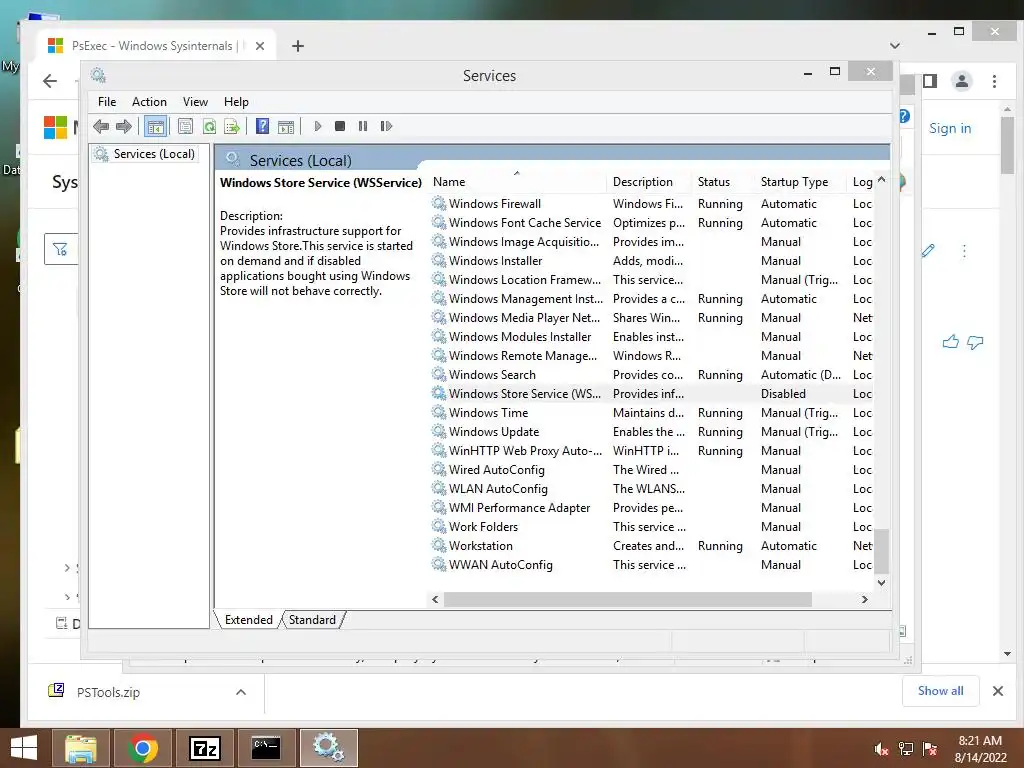Click the browser back arrow
This screenshot has height=768, width=1024.
pos(50,81)
